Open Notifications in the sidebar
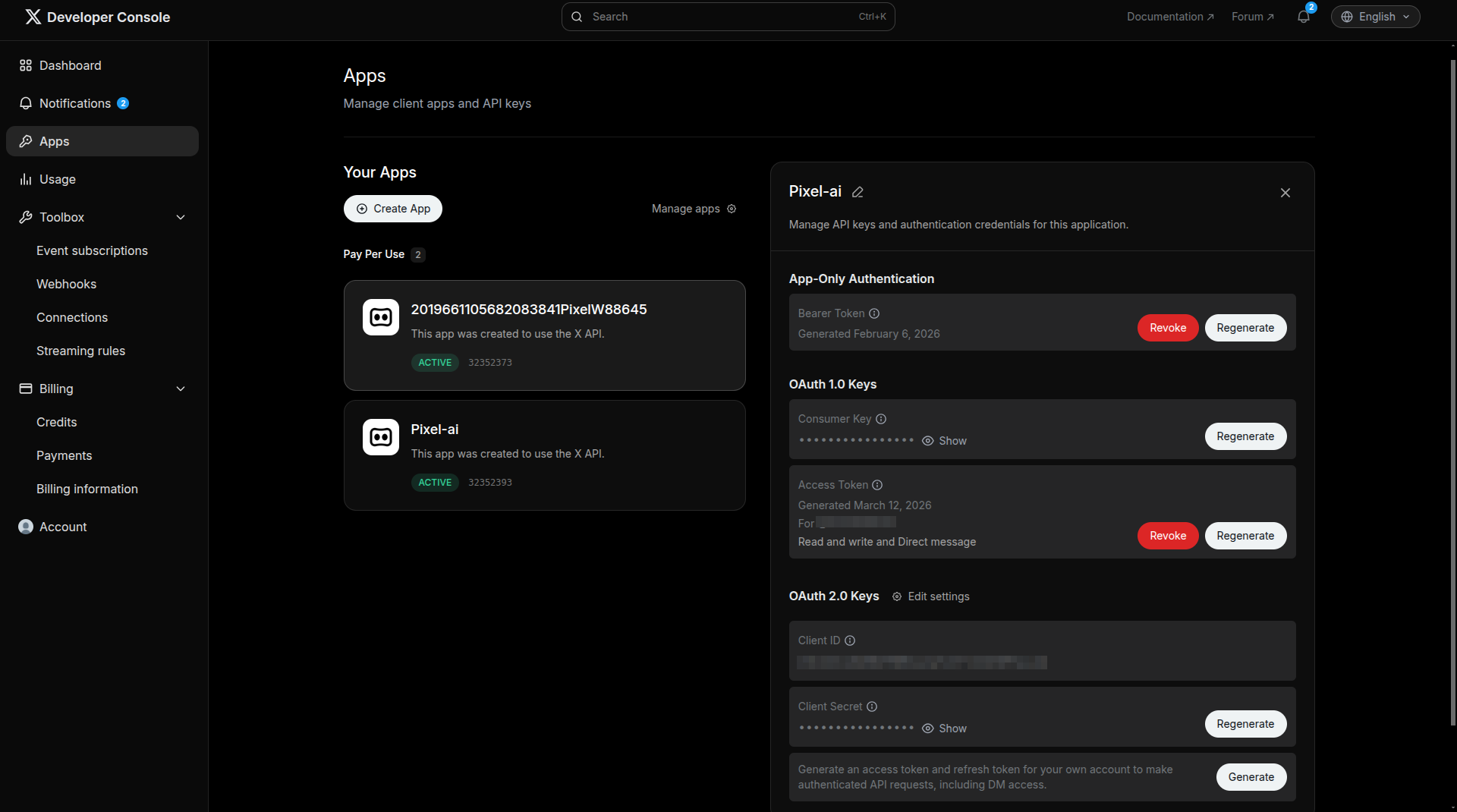 (102, 103)
